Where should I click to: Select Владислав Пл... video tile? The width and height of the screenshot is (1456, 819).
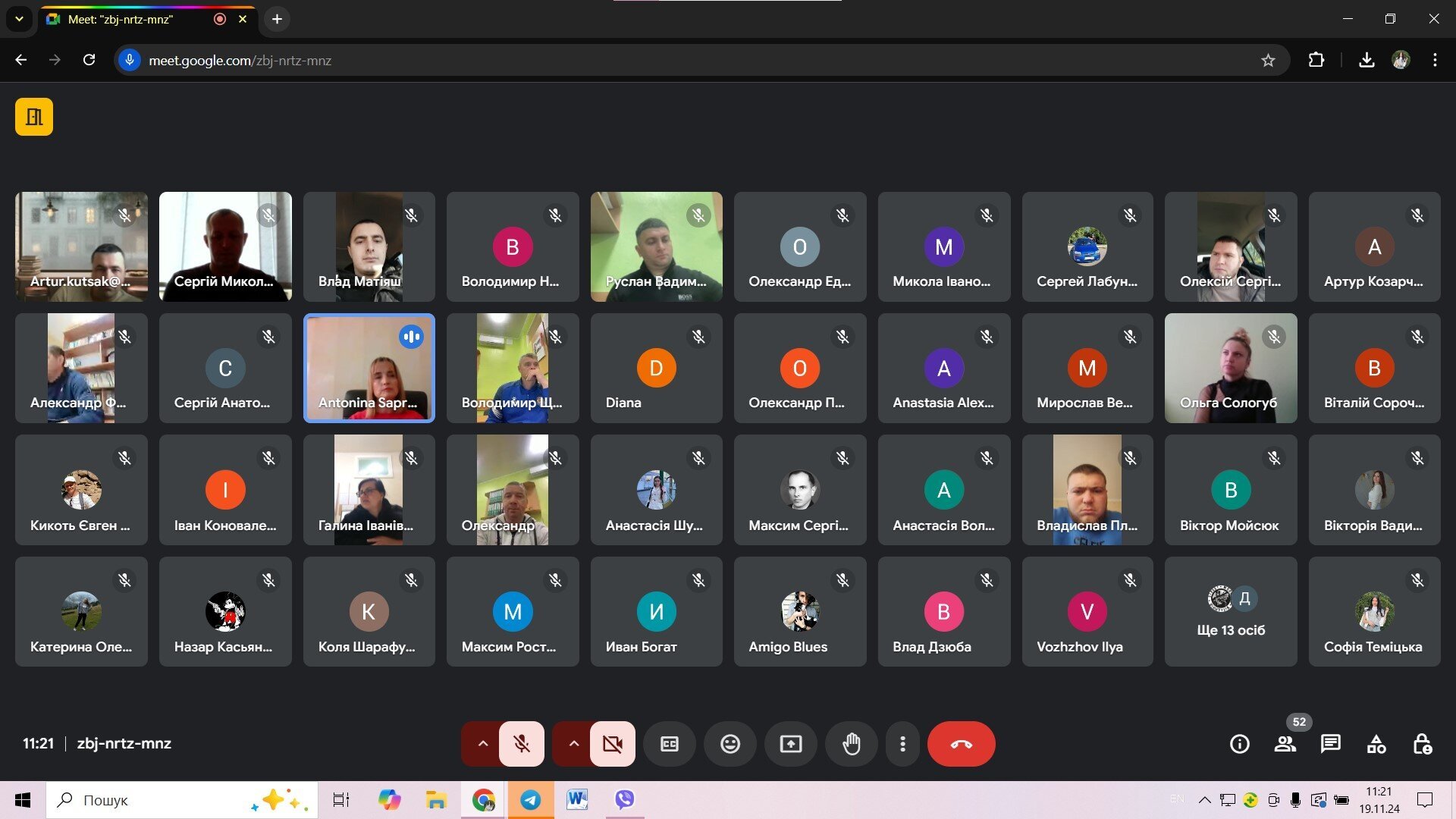[1087, 490]
